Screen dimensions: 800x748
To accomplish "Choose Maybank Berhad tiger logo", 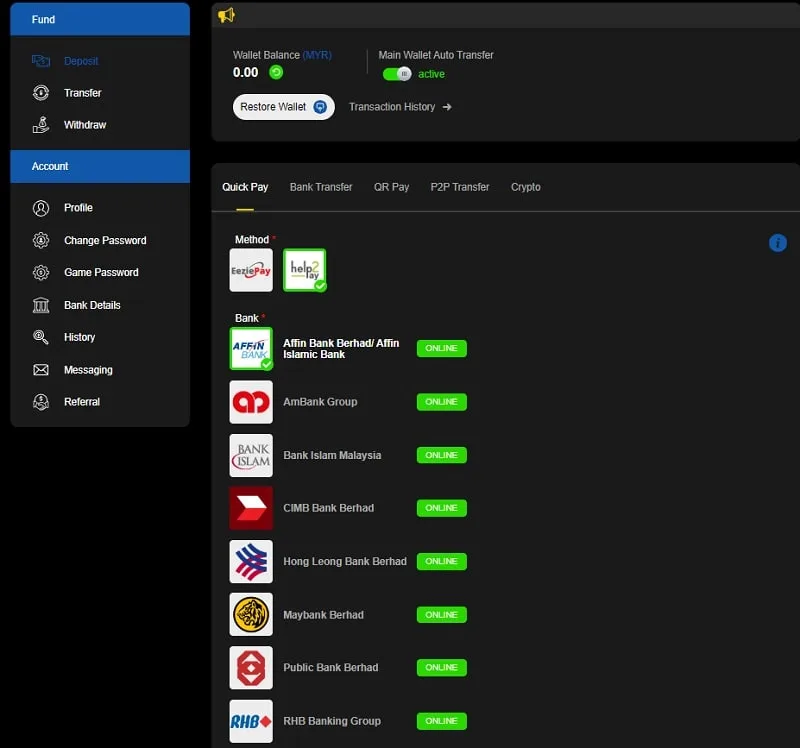I will [x=251, y=614].
